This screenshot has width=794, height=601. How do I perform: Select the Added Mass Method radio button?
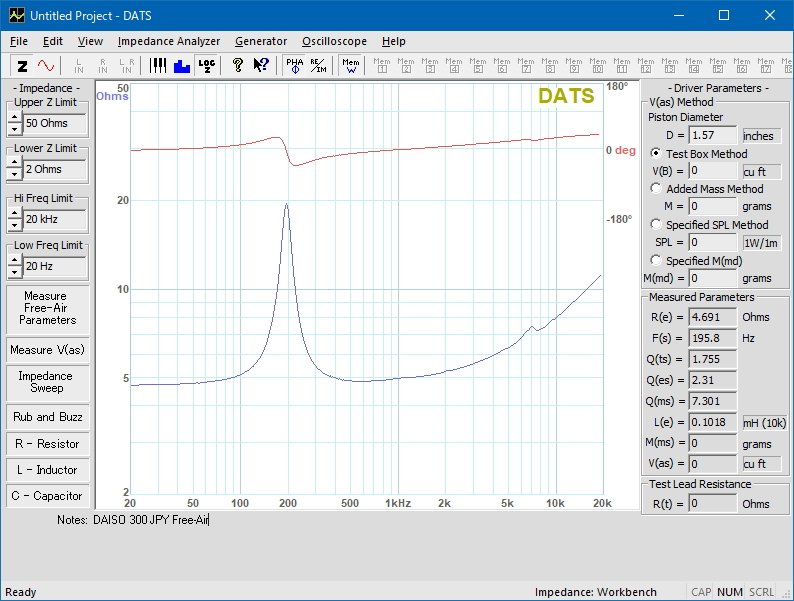tap(656, 188)
